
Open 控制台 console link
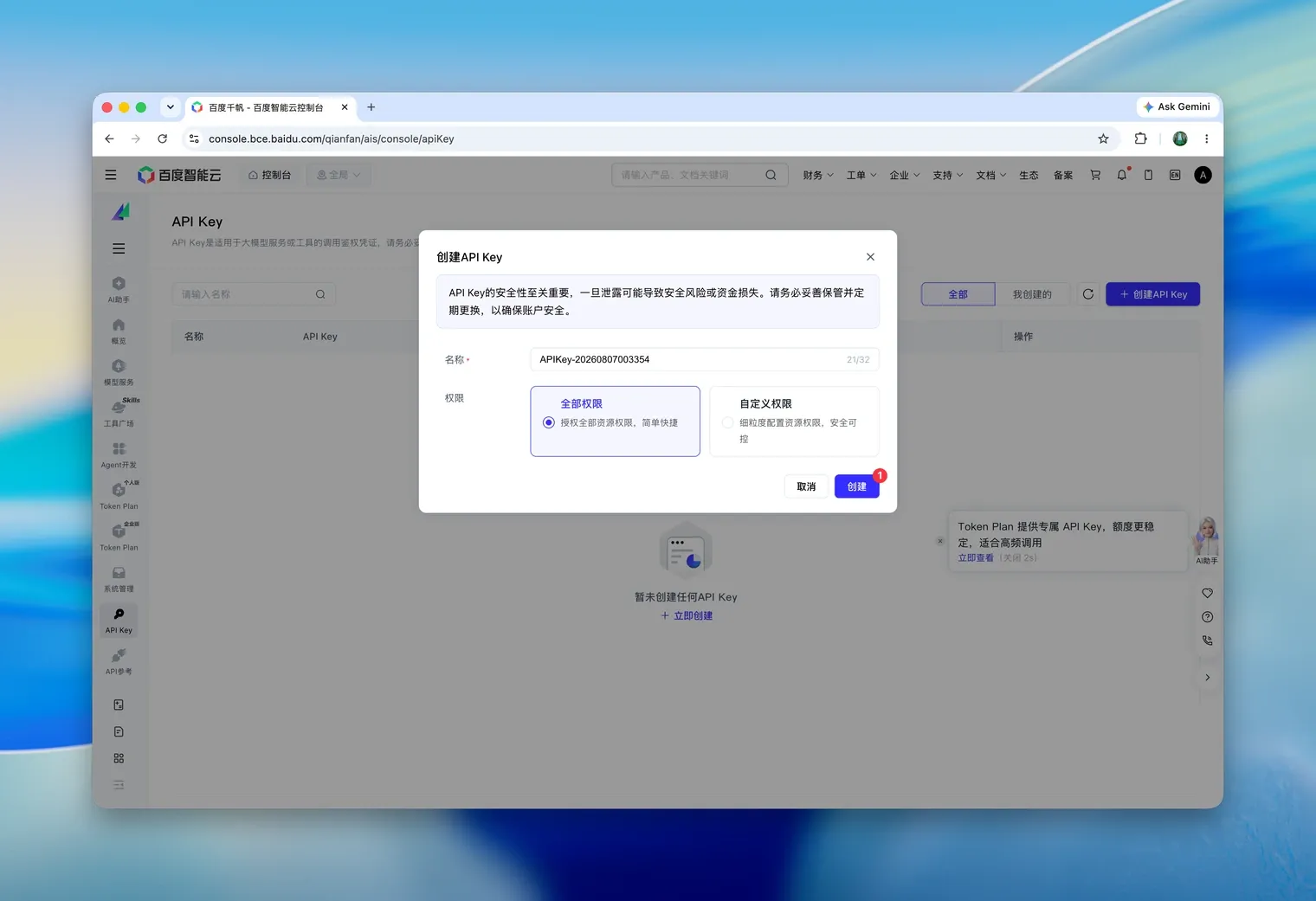269,175
